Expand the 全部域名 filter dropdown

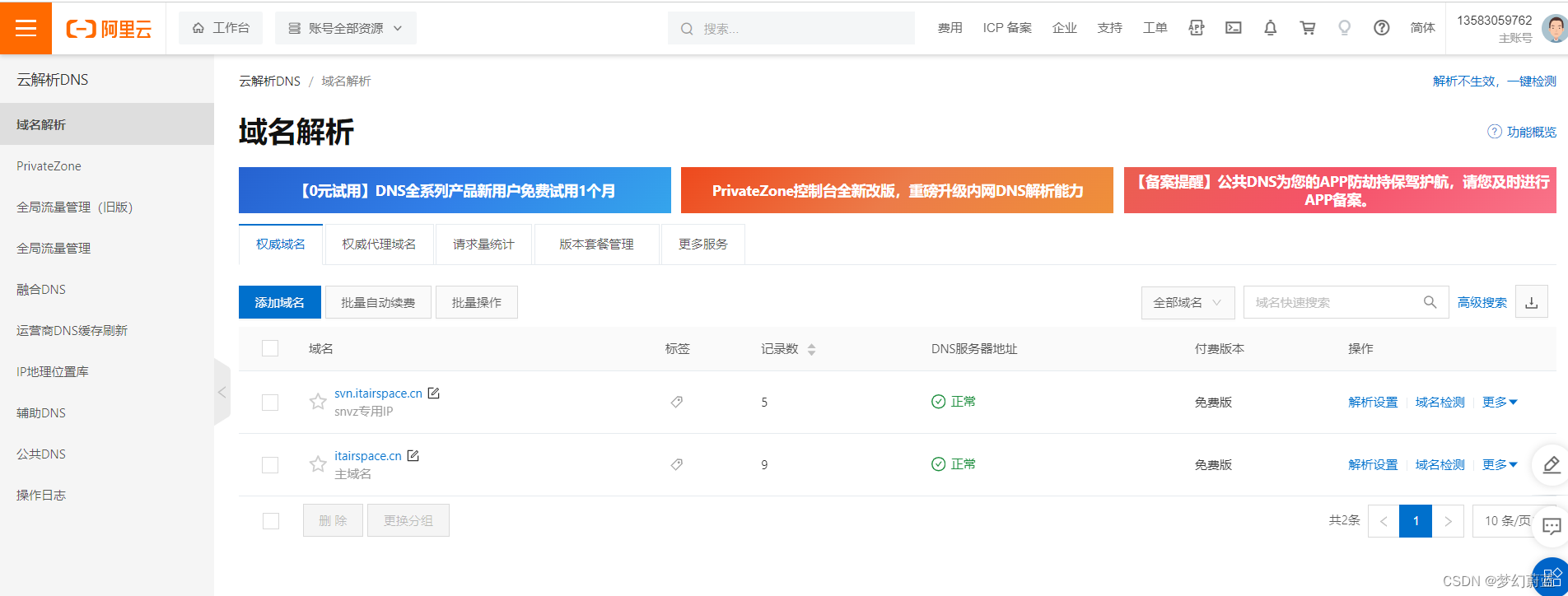tap(1188, 302)
